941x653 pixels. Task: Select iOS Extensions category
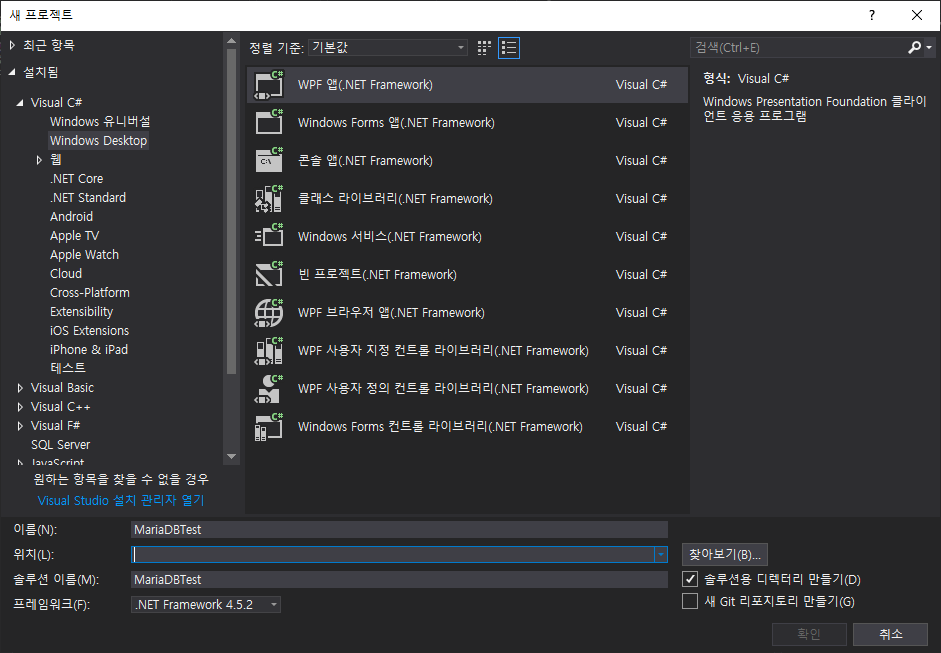(x=89, y=331)
